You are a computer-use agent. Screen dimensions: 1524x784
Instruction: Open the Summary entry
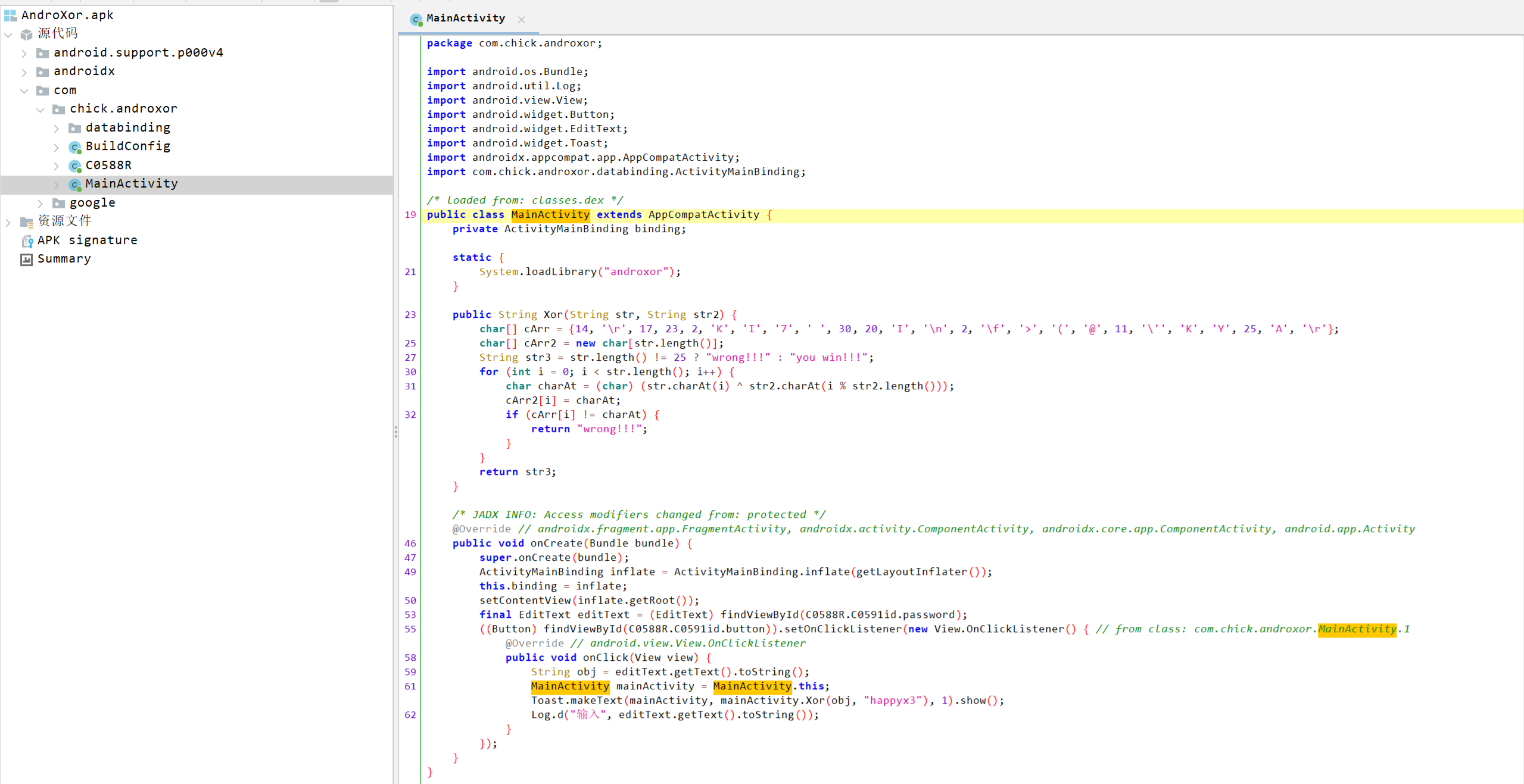[x=64, y=258]
